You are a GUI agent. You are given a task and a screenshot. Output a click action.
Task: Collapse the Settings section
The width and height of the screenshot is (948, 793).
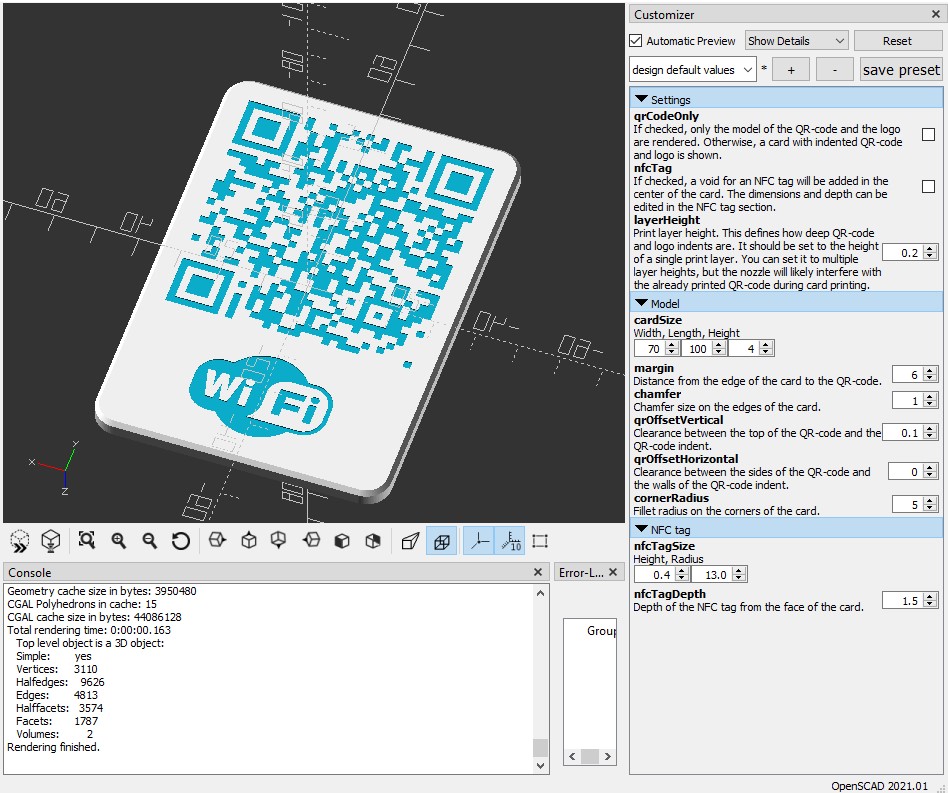(639, 99)
